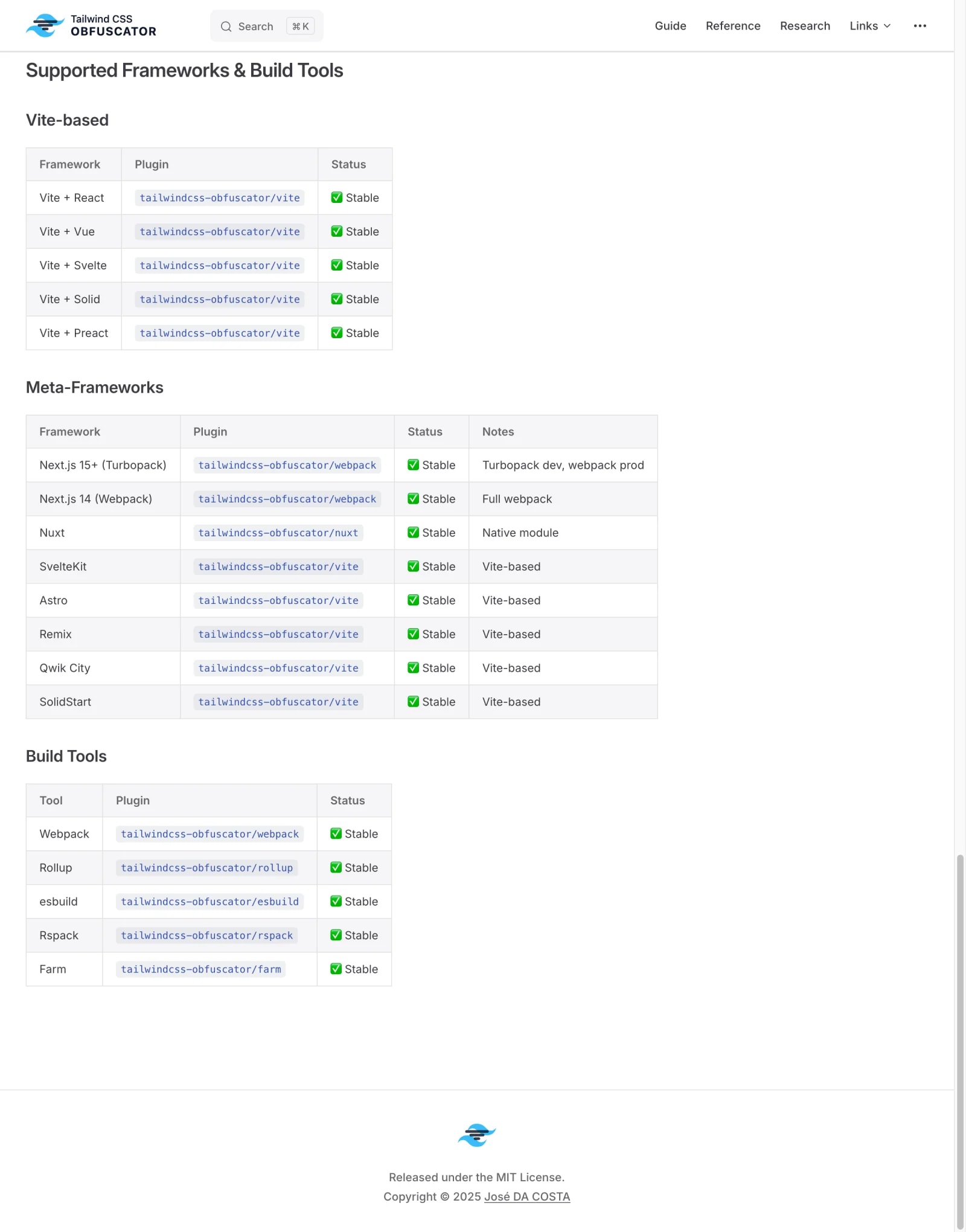Open the search magnifier icon
This screenshot has width=966, height=1232.
(226, 27)
